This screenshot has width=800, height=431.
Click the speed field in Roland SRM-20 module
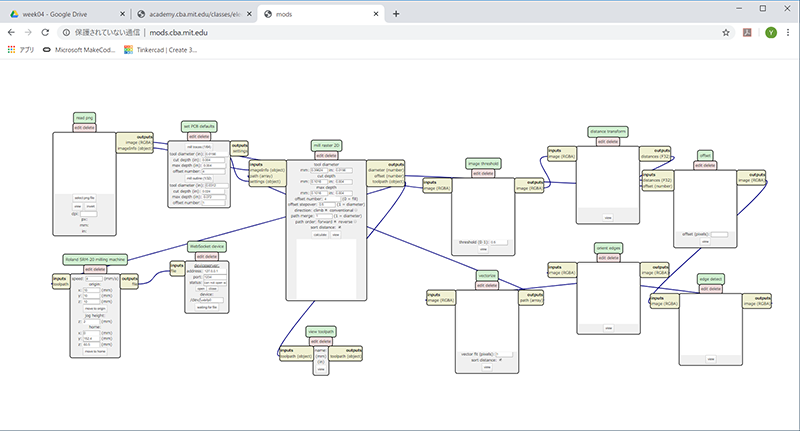pyautogui.click(x=93, y=279)
